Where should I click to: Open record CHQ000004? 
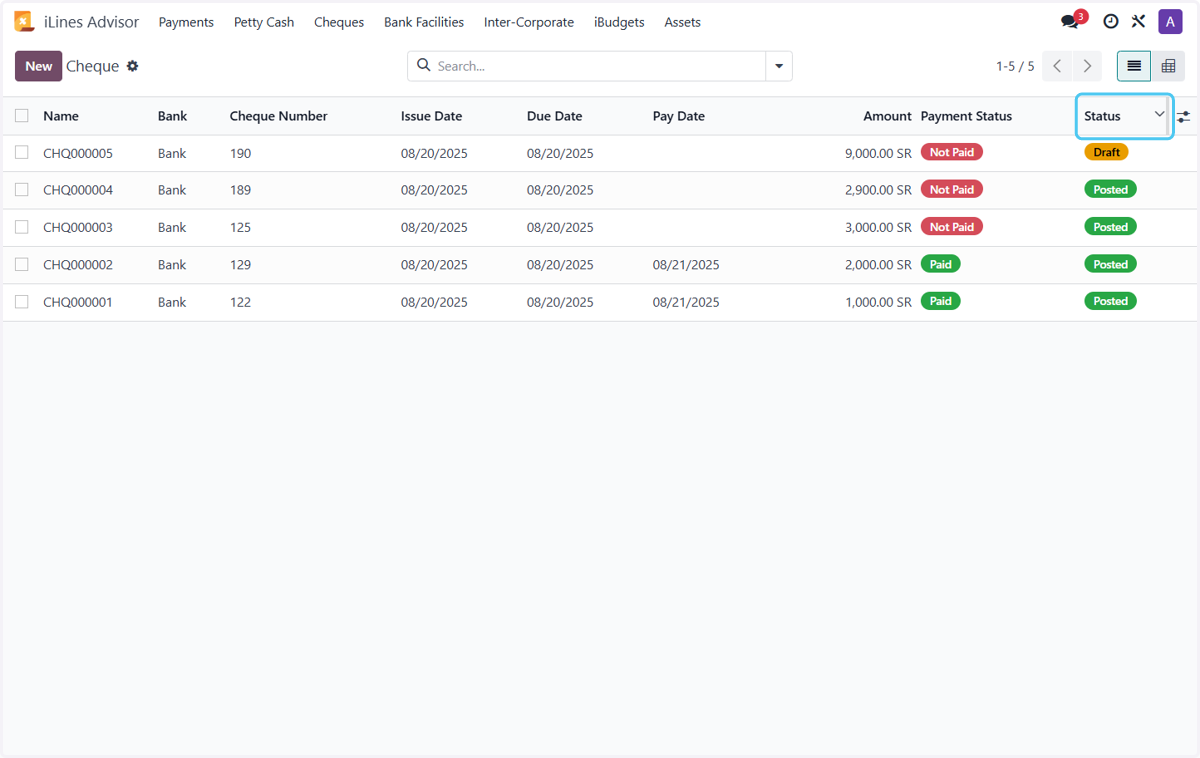pos(78,190)
